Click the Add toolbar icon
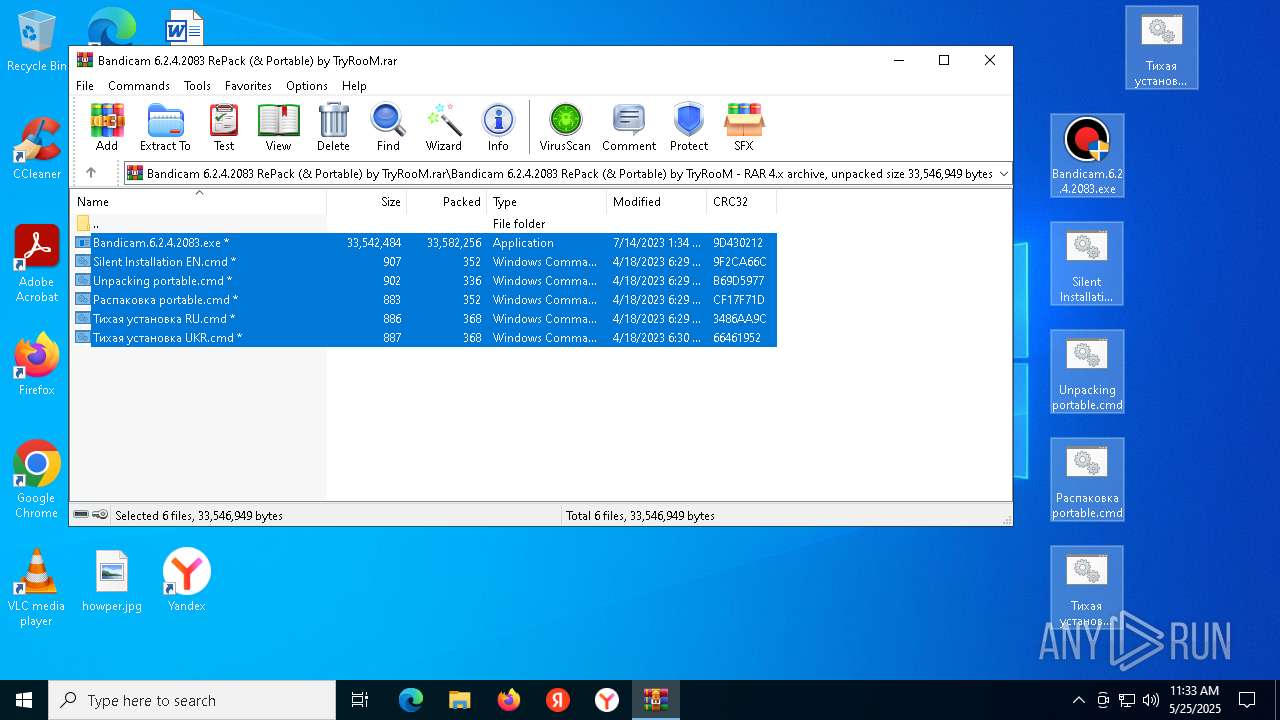Viewport: 1280px width, 720px height. pos(107,127)
